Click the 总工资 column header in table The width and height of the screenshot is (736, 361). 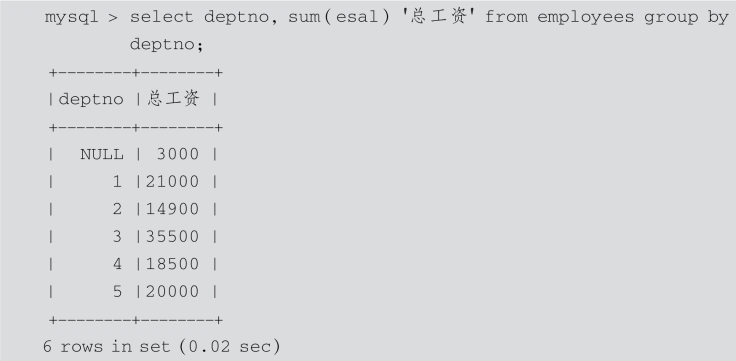[x=173, y=99]
